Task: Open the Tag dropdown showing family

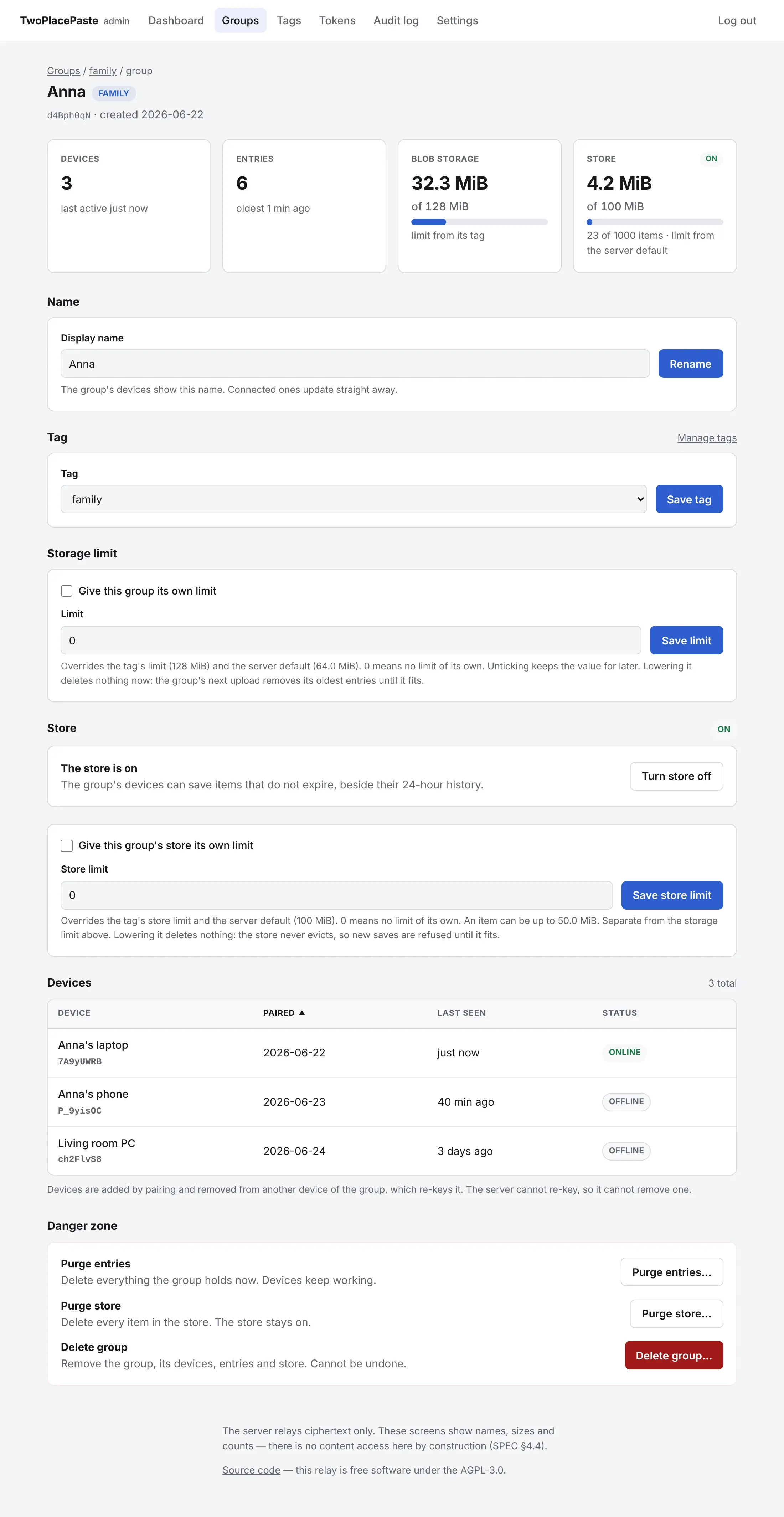Action: (x=354, y=499)
